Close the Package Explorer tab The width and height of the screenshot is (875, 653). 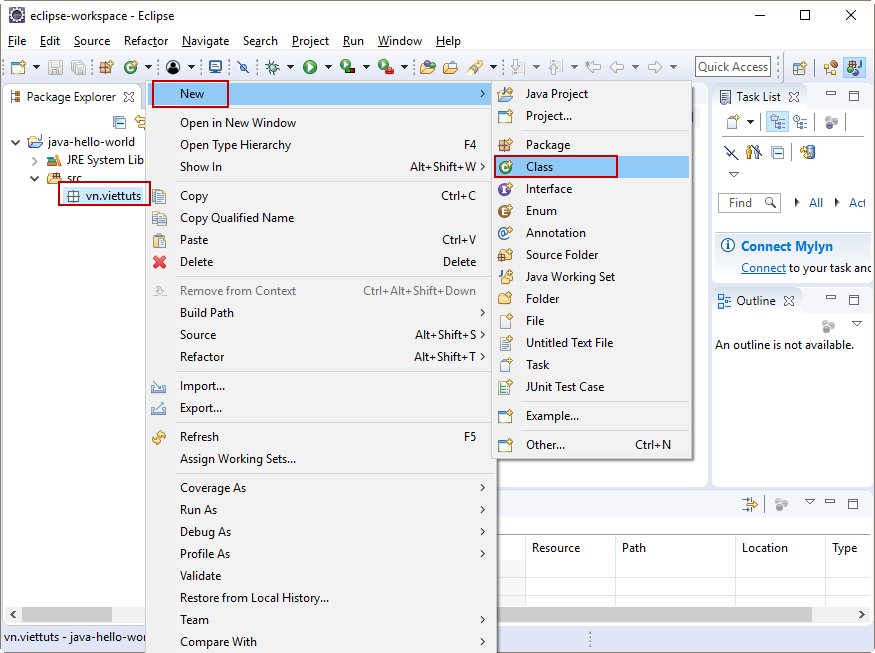[x=129, y=97]
